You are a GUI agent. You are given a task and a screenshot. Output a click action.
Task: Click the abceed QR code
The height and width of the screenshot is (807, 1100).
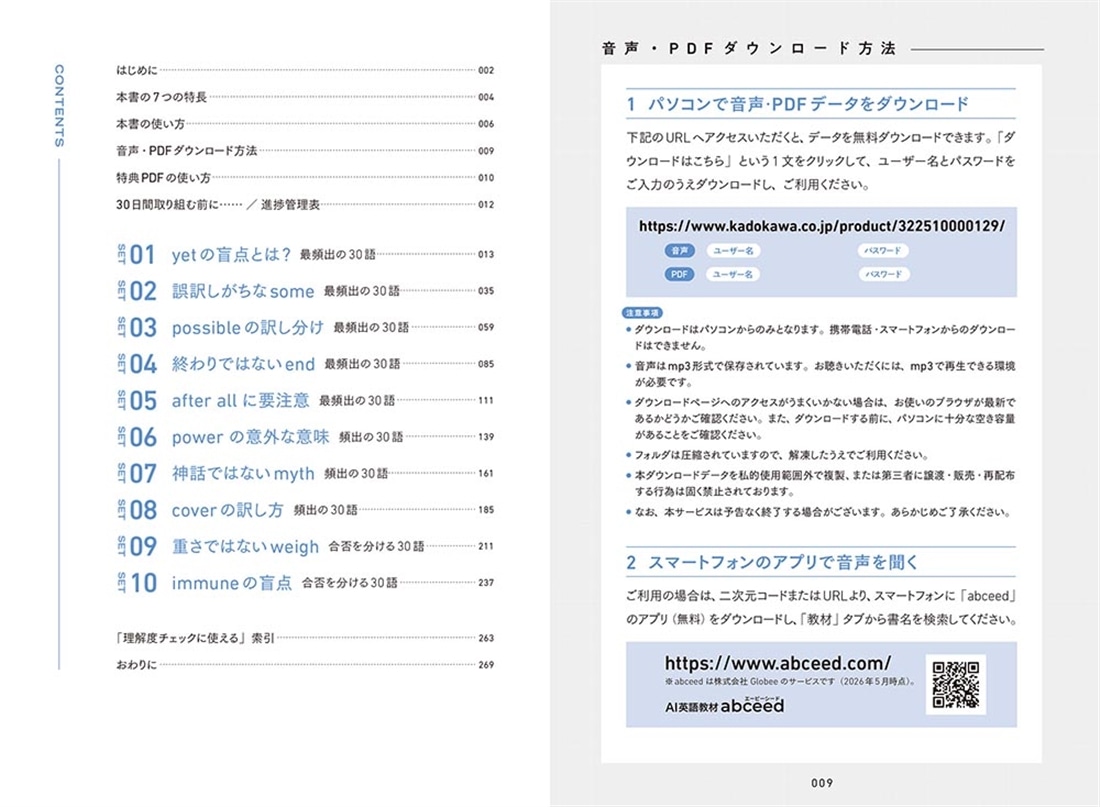click(x=955, y=684)
